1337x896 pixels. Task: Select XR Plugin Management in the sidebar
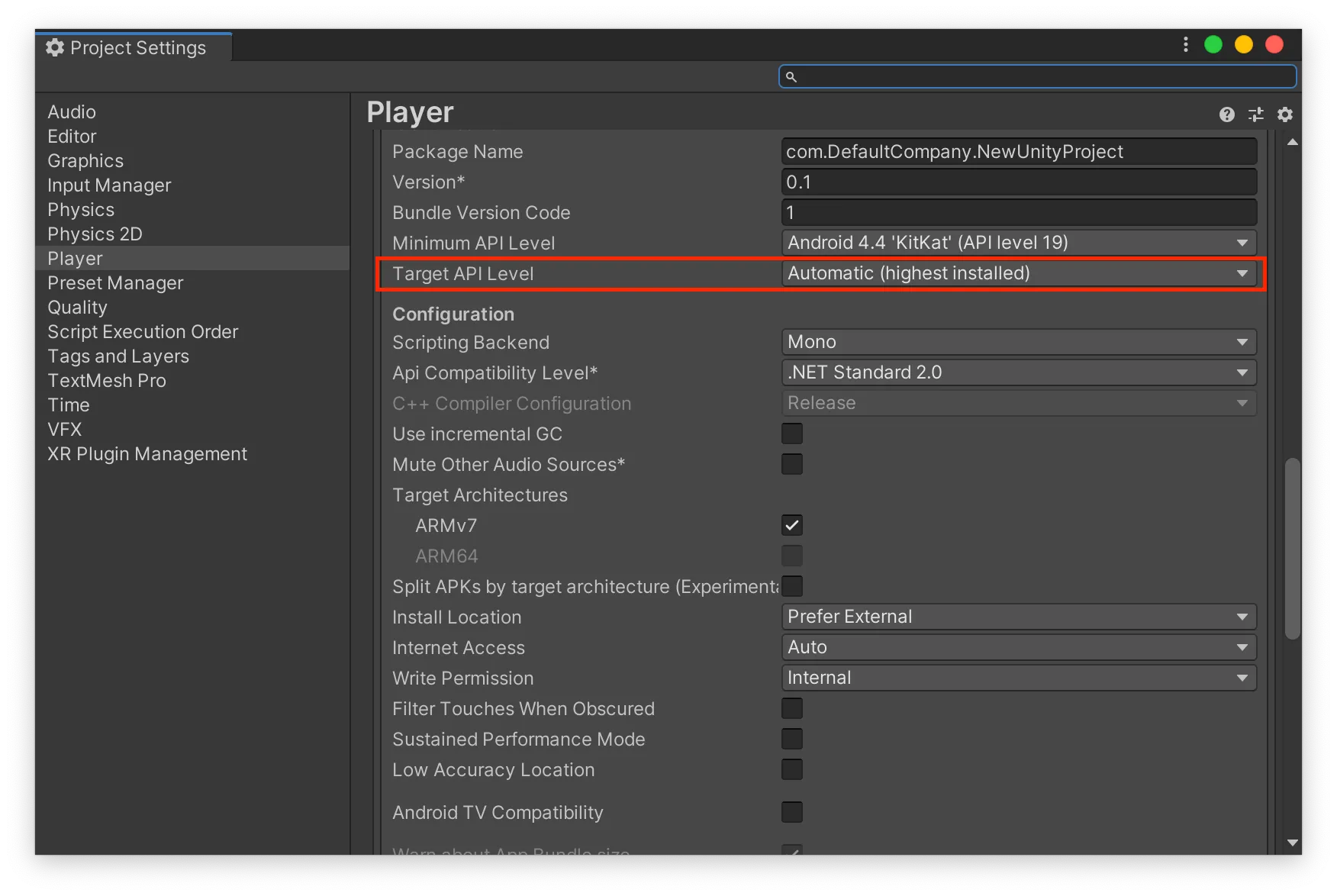[x=147, y=453]
